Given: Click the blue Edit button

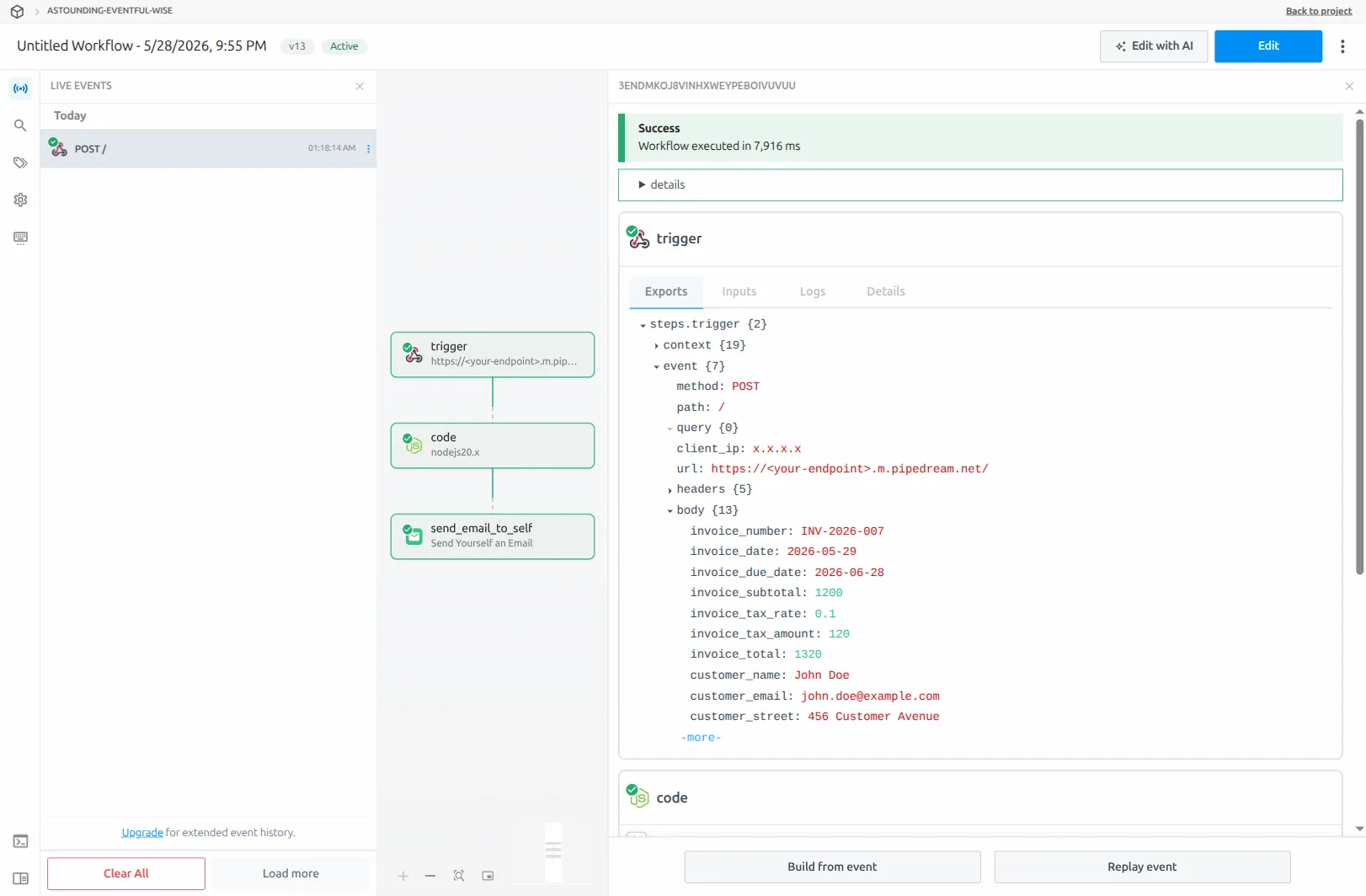Looking at the screenshot, I should (x=1268, y=46).
